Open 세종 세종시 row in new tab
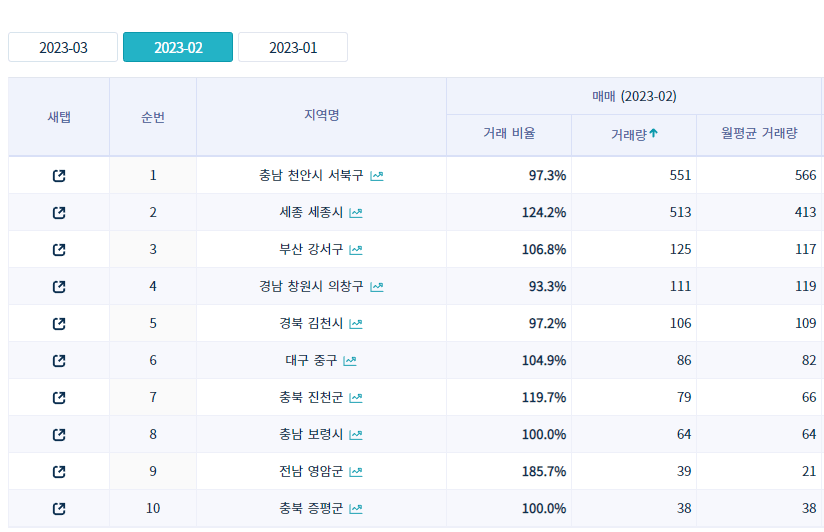This screenshot has height=532, width=824. coord(59,212)
